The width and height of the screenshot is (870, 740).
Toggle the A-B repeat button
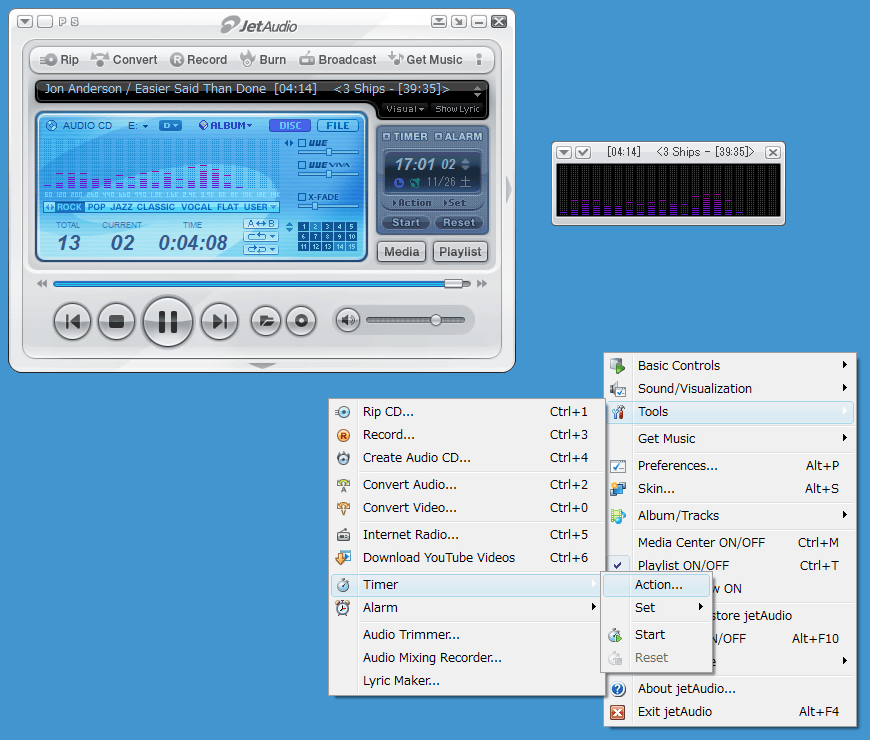(260, 224)
